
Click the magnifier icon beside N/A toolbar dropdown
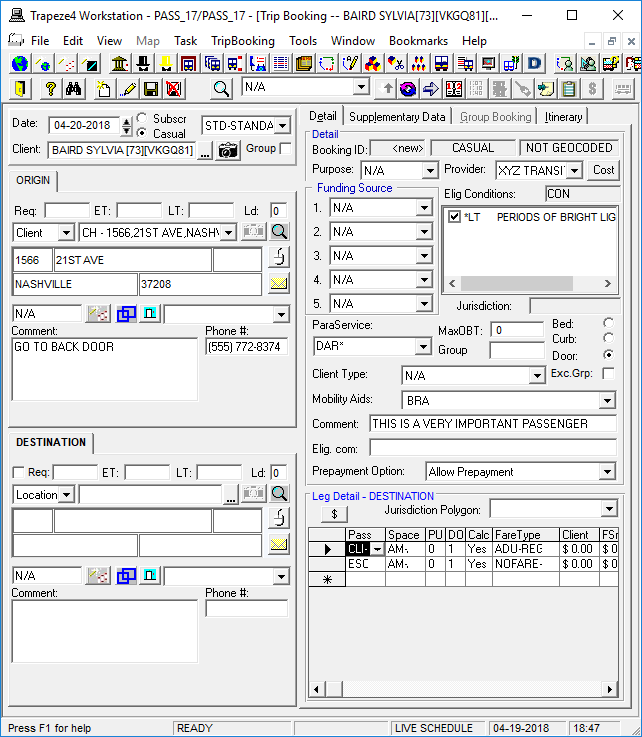(x=221, y=88)
